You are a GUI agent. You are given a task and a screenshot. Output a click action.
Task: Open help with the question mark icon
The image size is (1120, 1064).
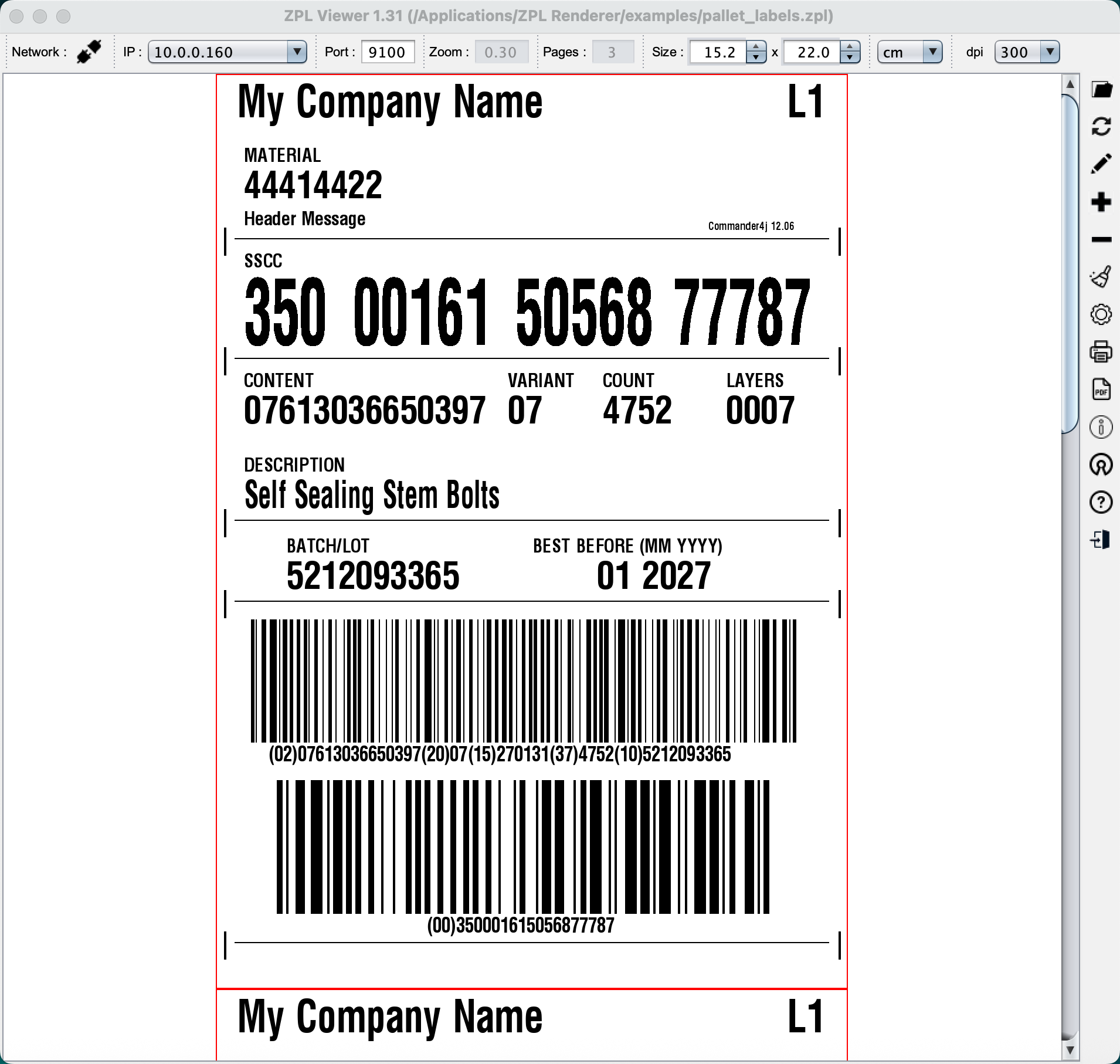[1101, 502]
